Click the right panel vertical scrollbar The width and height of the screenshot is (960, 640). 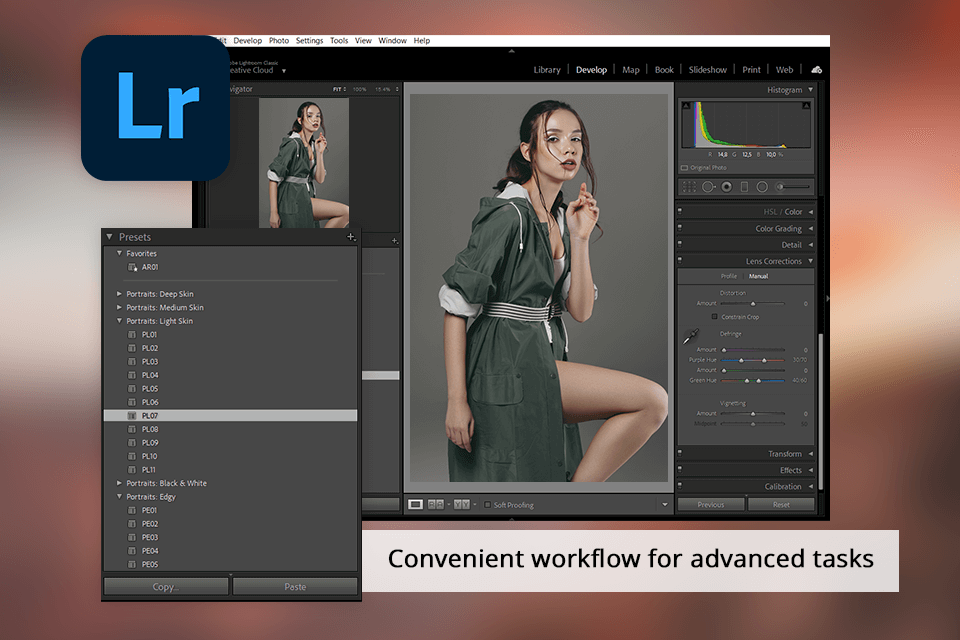click(x=821, y=410)
